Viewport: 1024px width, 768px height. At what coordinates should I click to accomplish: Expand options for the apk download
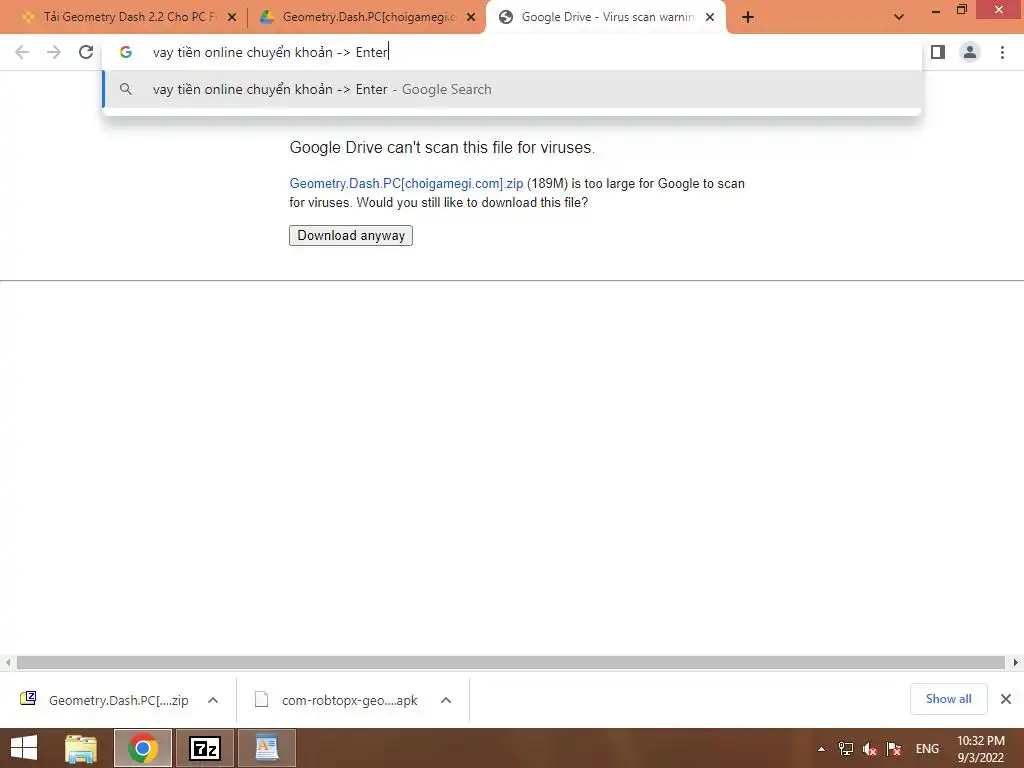(x=446, y=700)
